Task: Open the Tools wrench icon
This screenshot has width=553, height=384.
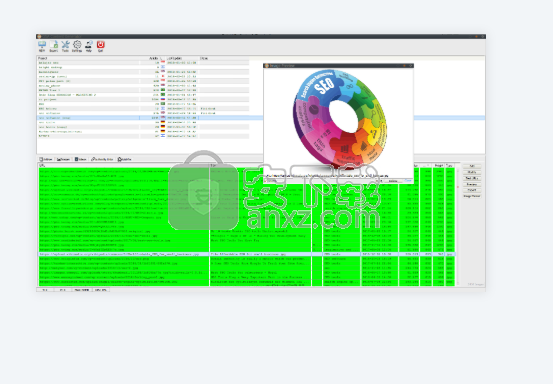Action: [65, 46]
